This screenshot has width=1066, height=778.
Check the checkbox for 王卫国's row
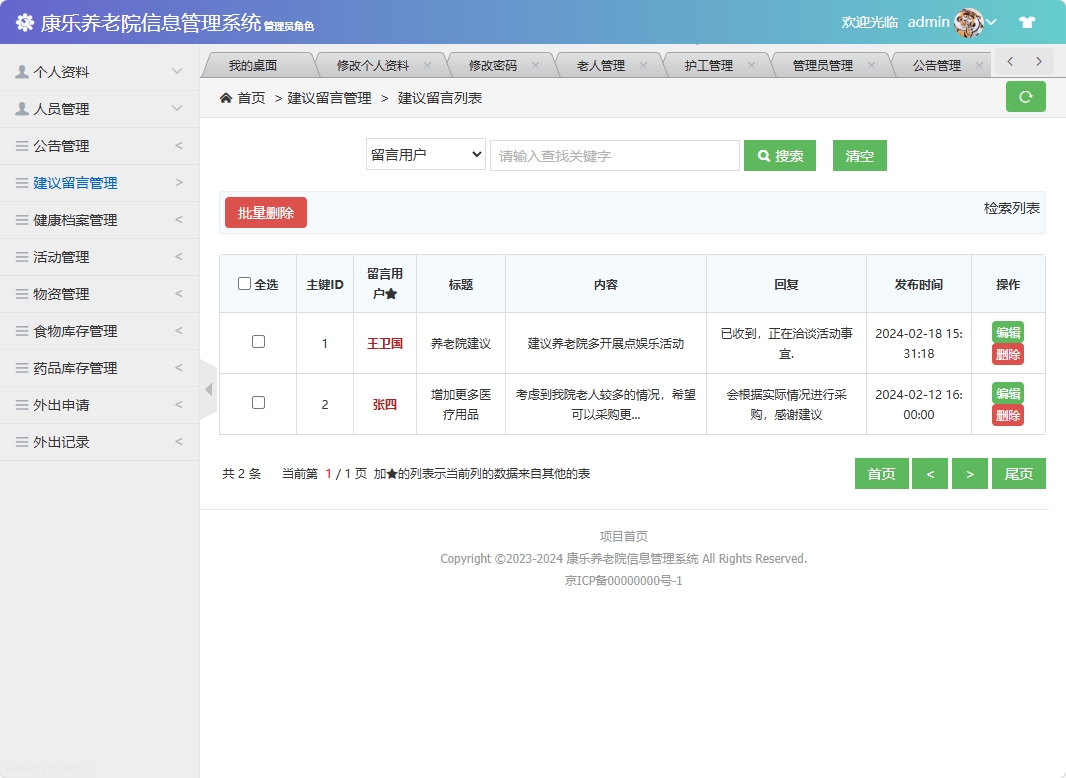click(x=258, y=340)
